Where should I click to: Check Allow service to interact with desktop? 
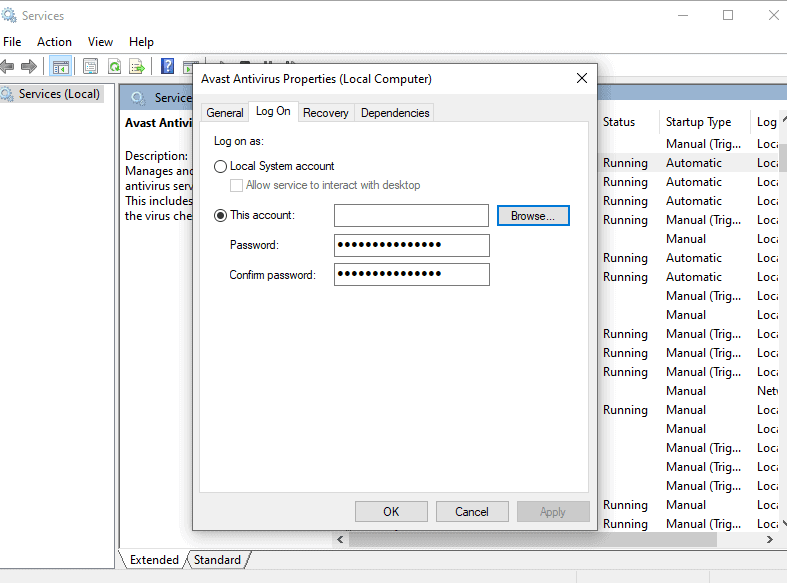[x=236, y=186]
